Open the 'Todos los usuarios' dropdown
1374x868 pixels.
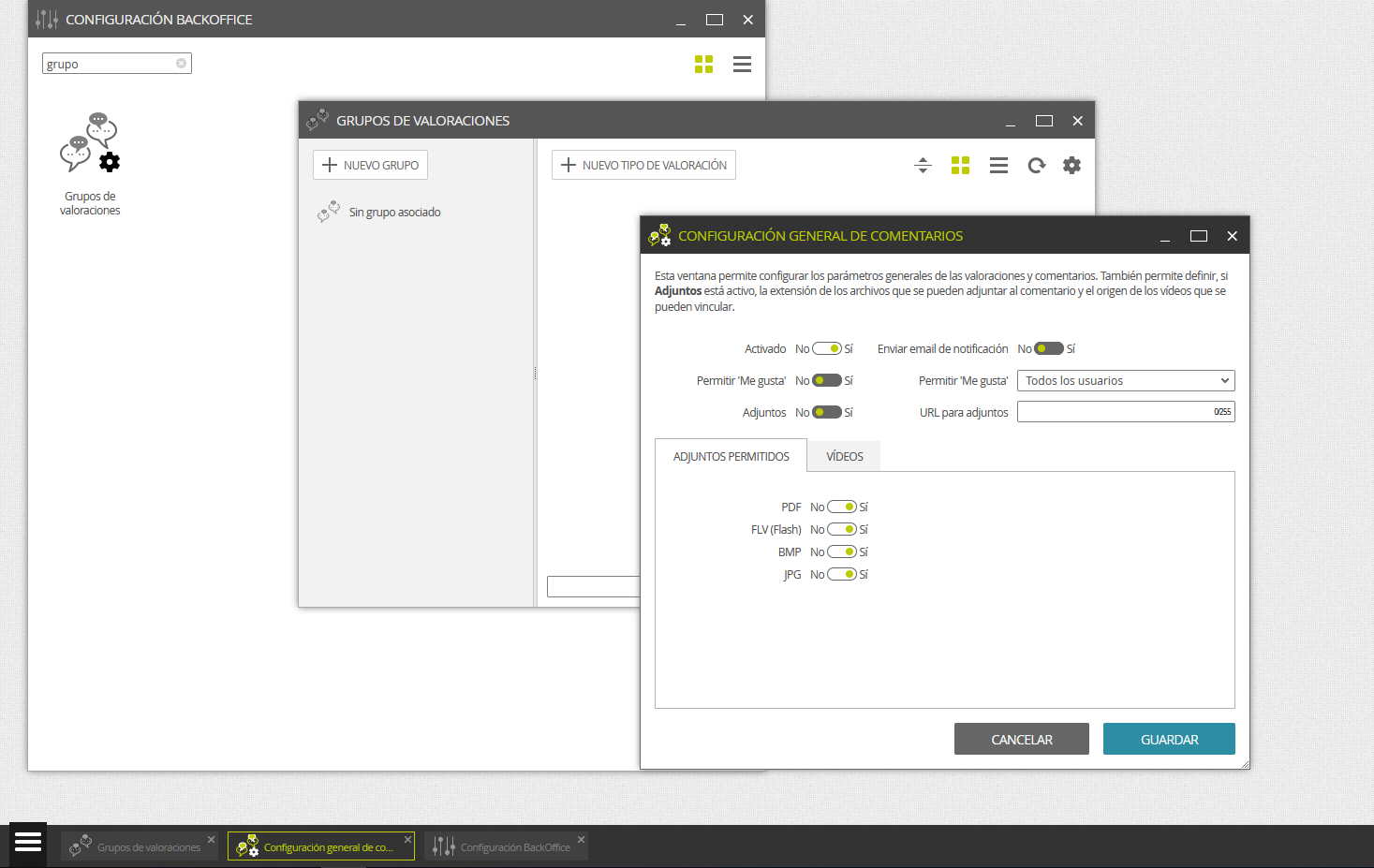(x=1126, y=380)
